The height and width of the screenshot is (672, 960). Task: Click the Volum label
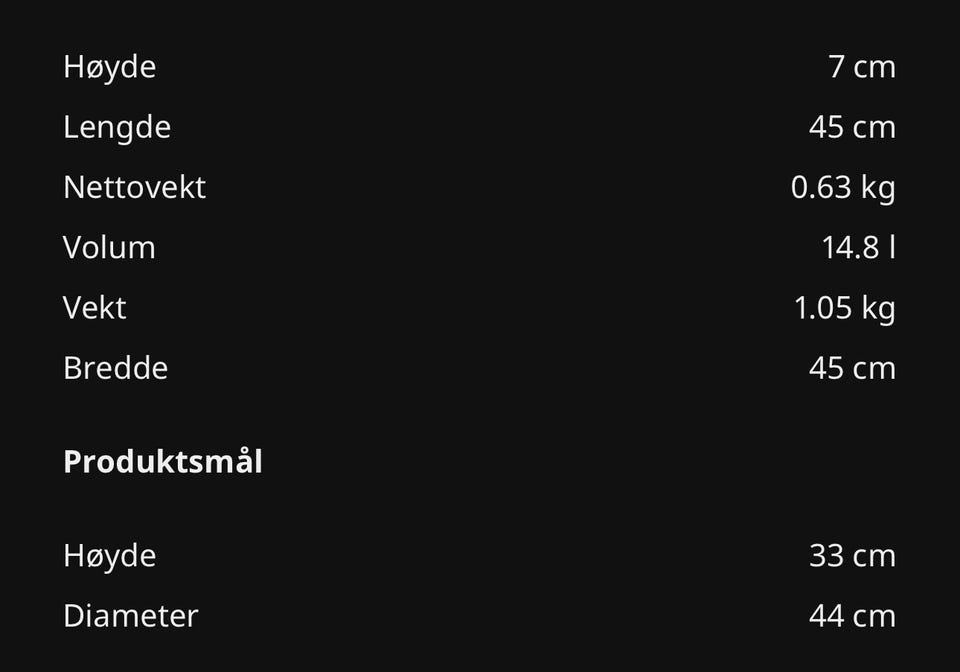[109, 248]
